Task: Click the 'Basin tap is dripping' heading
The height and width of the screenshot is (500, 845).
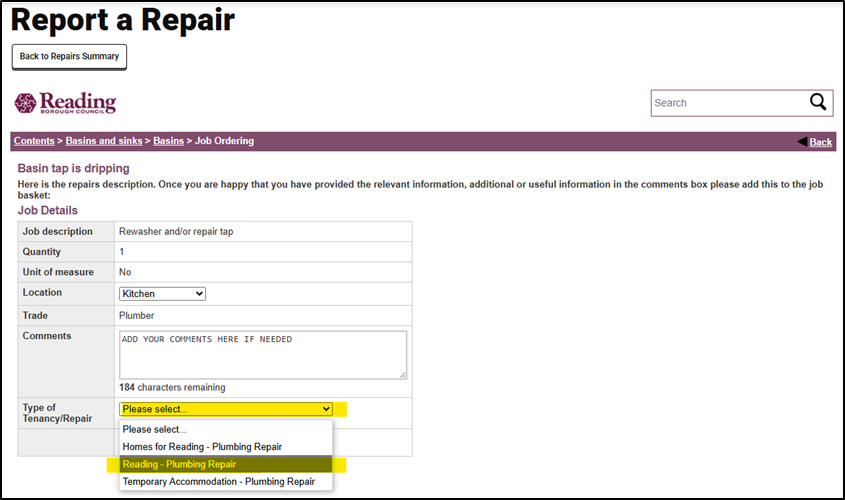Action: pyautogui.click(x=73, y=168)
